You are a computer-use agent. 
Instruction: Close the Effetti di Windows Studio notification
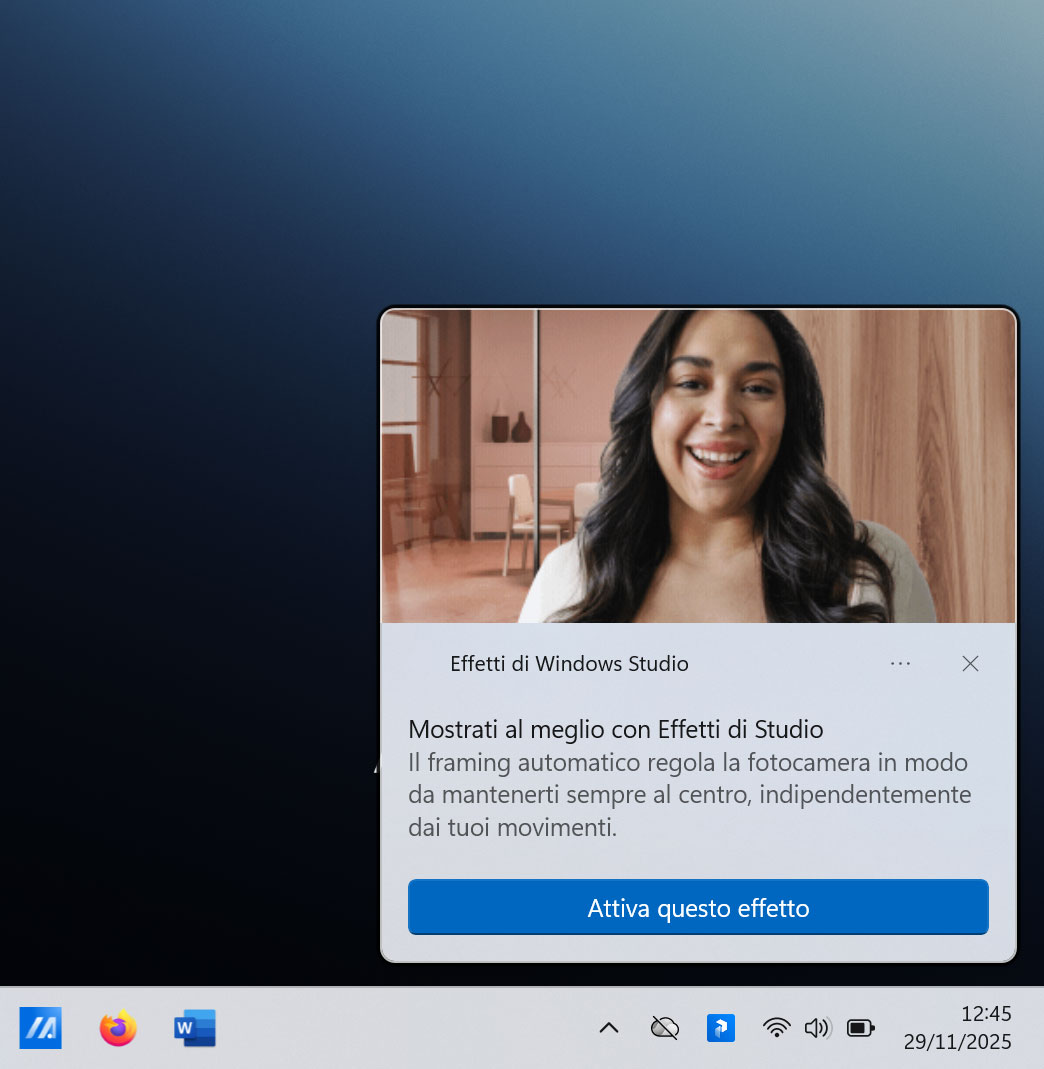coord(970,663)
